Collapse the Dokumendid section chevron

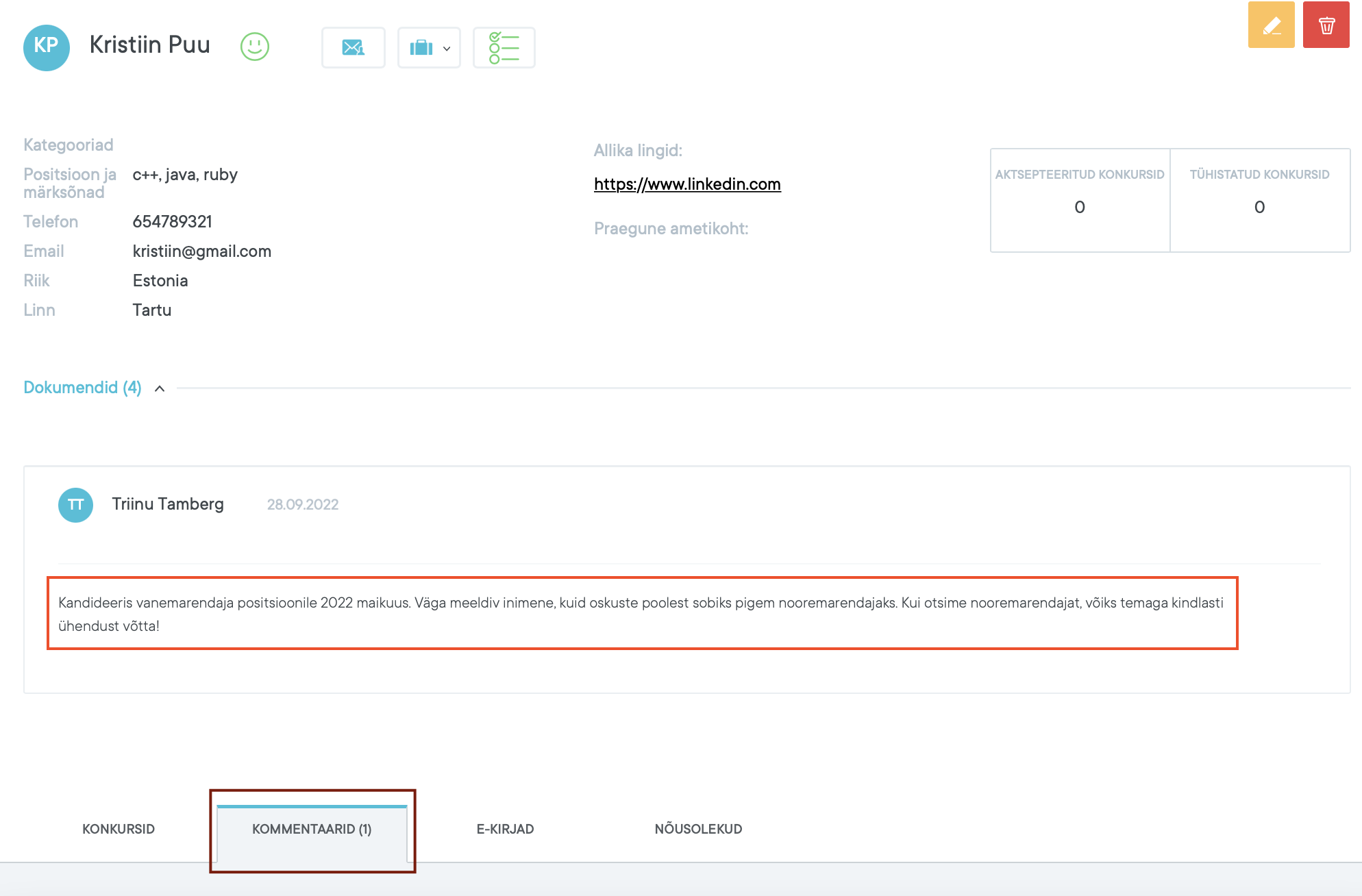(x=160, y=388)
